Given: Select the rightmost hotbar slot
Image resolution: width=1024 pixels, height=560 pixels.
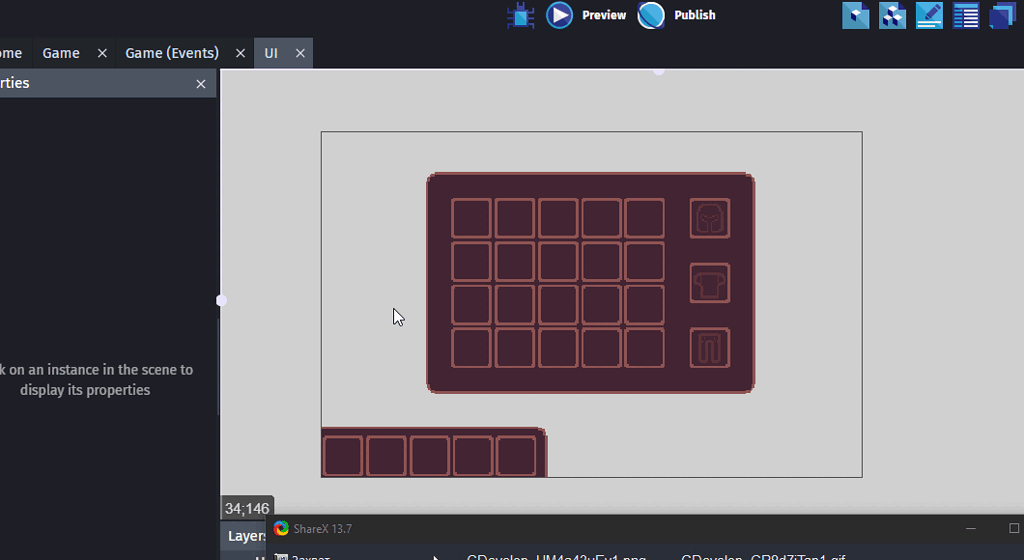Looking at the screenshot, I should 516,456.
